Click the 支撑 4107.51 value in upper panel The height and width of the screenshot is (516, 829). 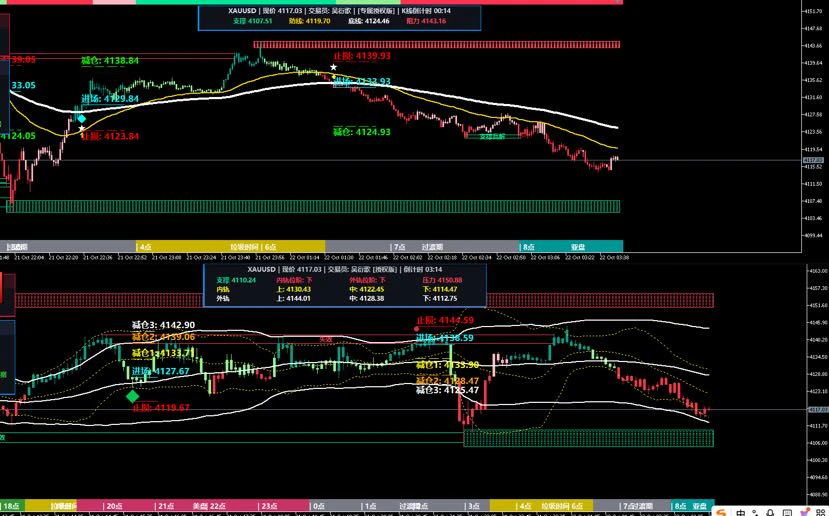point(252,21)
